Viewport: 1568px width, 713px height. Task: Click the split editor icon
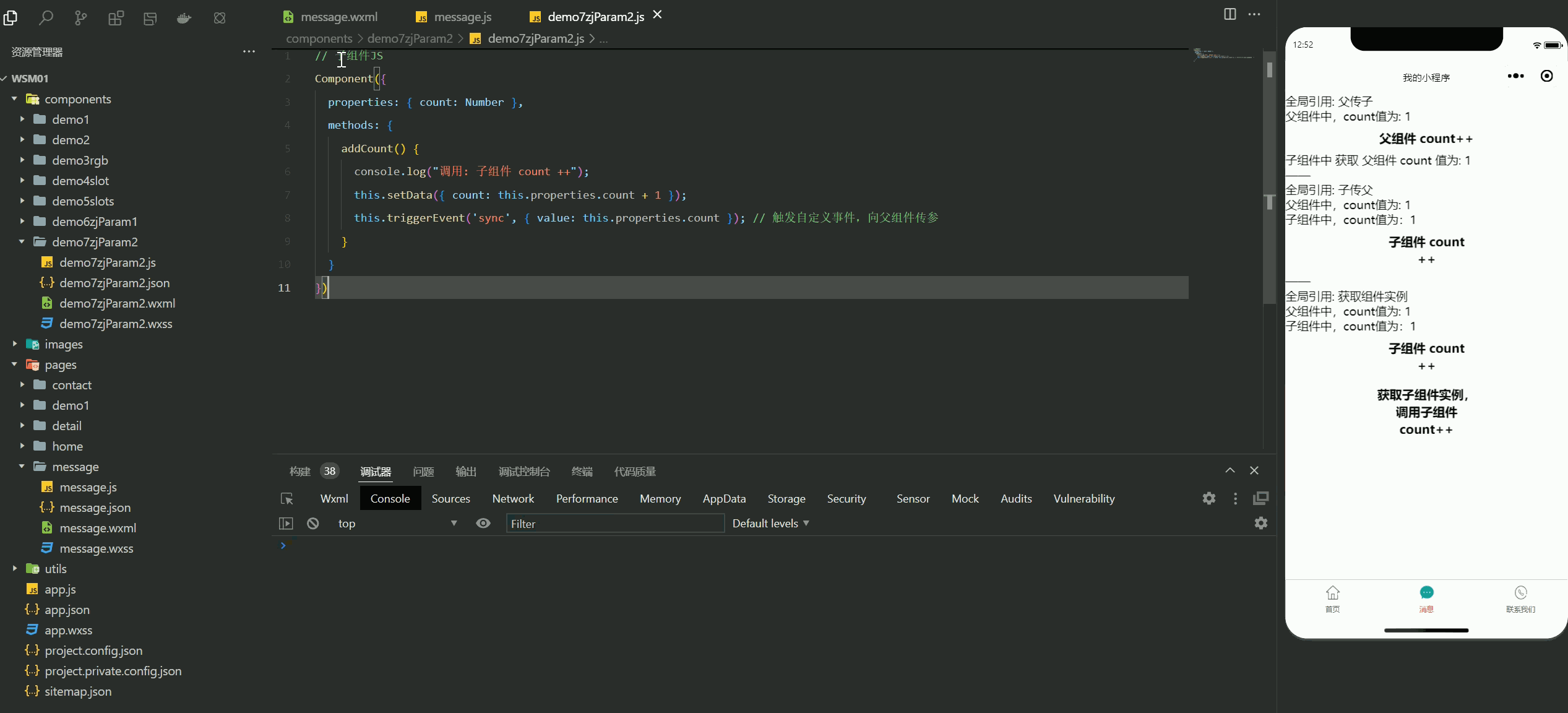(x=1230, y=14)
